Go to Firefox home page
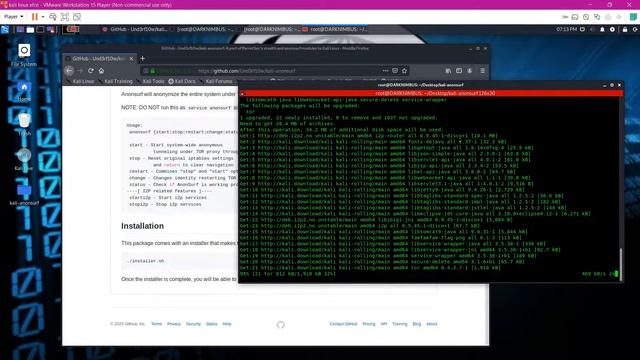The height and width of the screenshot is (360, 640). pos(101,71)
